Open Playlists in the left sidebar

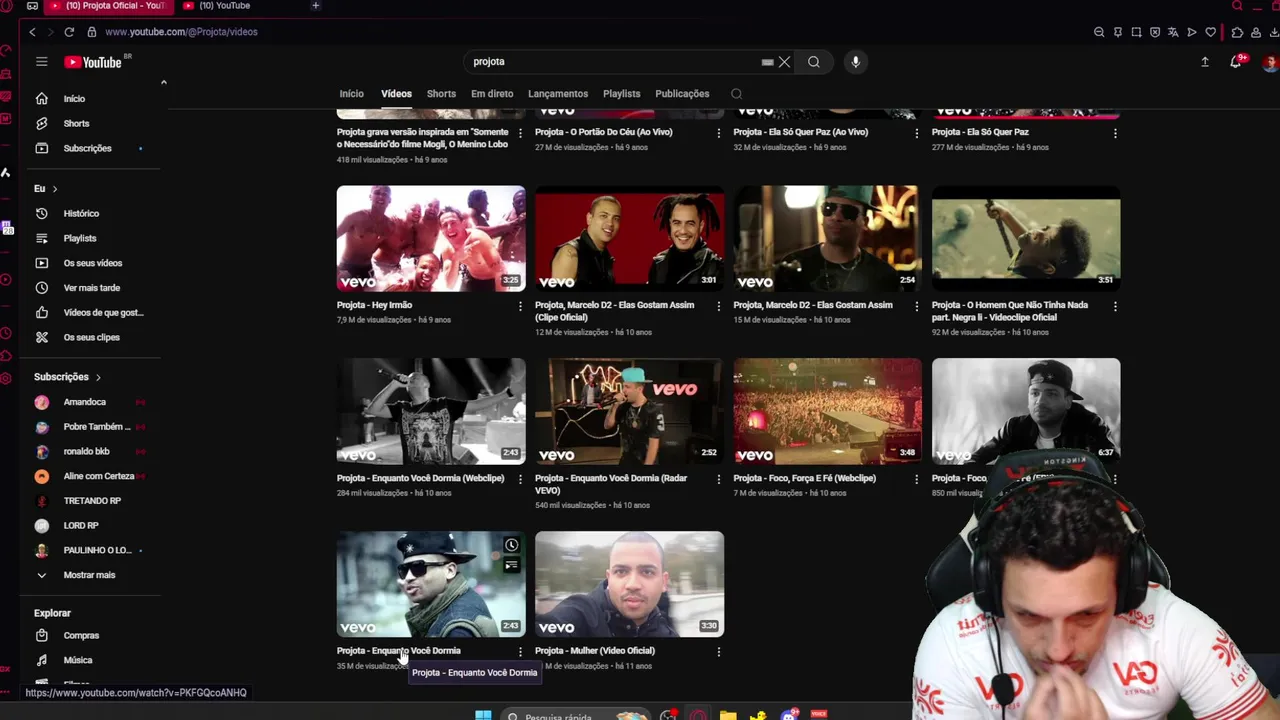coord(80,238)
